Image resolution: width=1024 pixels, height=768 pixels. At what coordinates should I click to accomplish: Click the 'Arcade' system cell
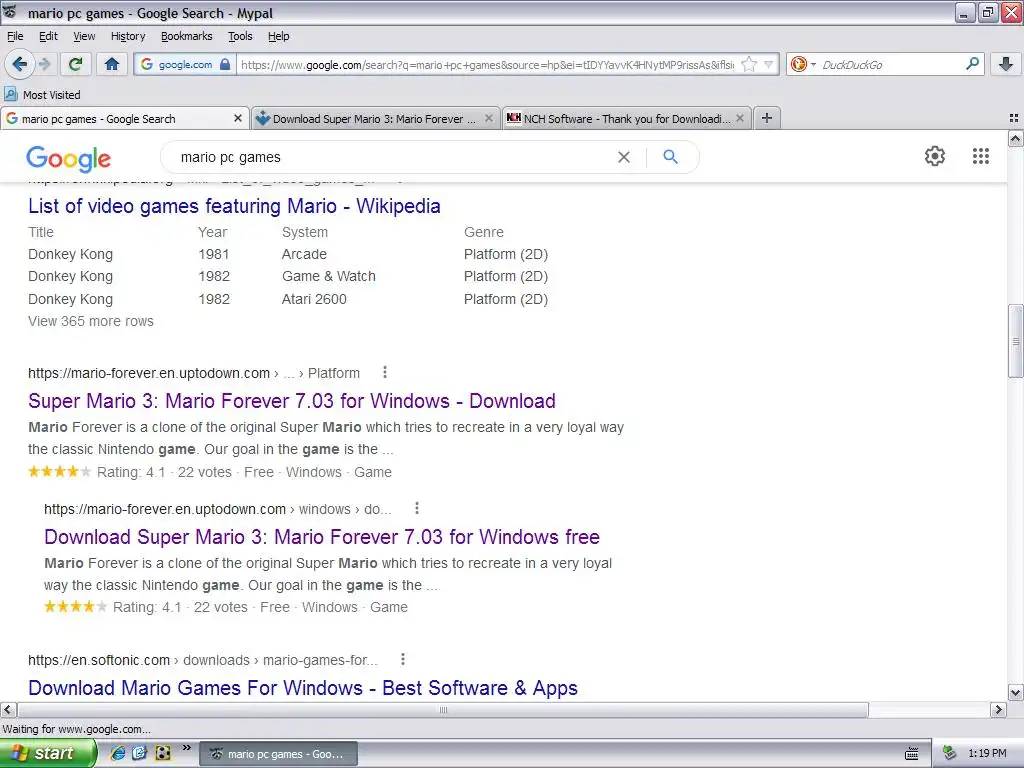[304, 254]
